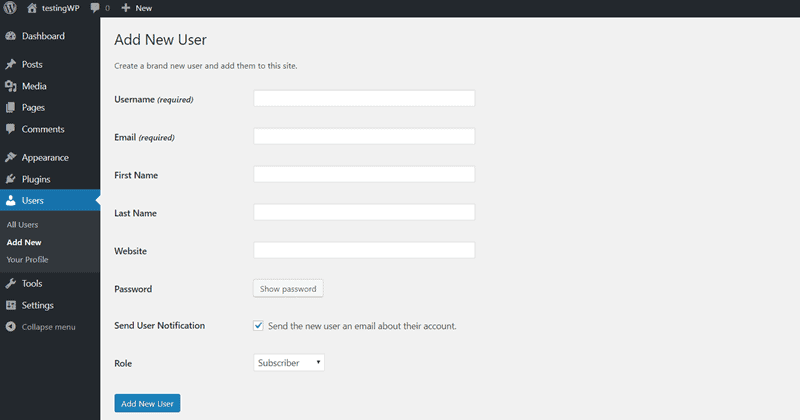Image resolution: width=800 pixels, height=420 pixels.
Task: Go to All Users submenu
Action: click(22, 225)
